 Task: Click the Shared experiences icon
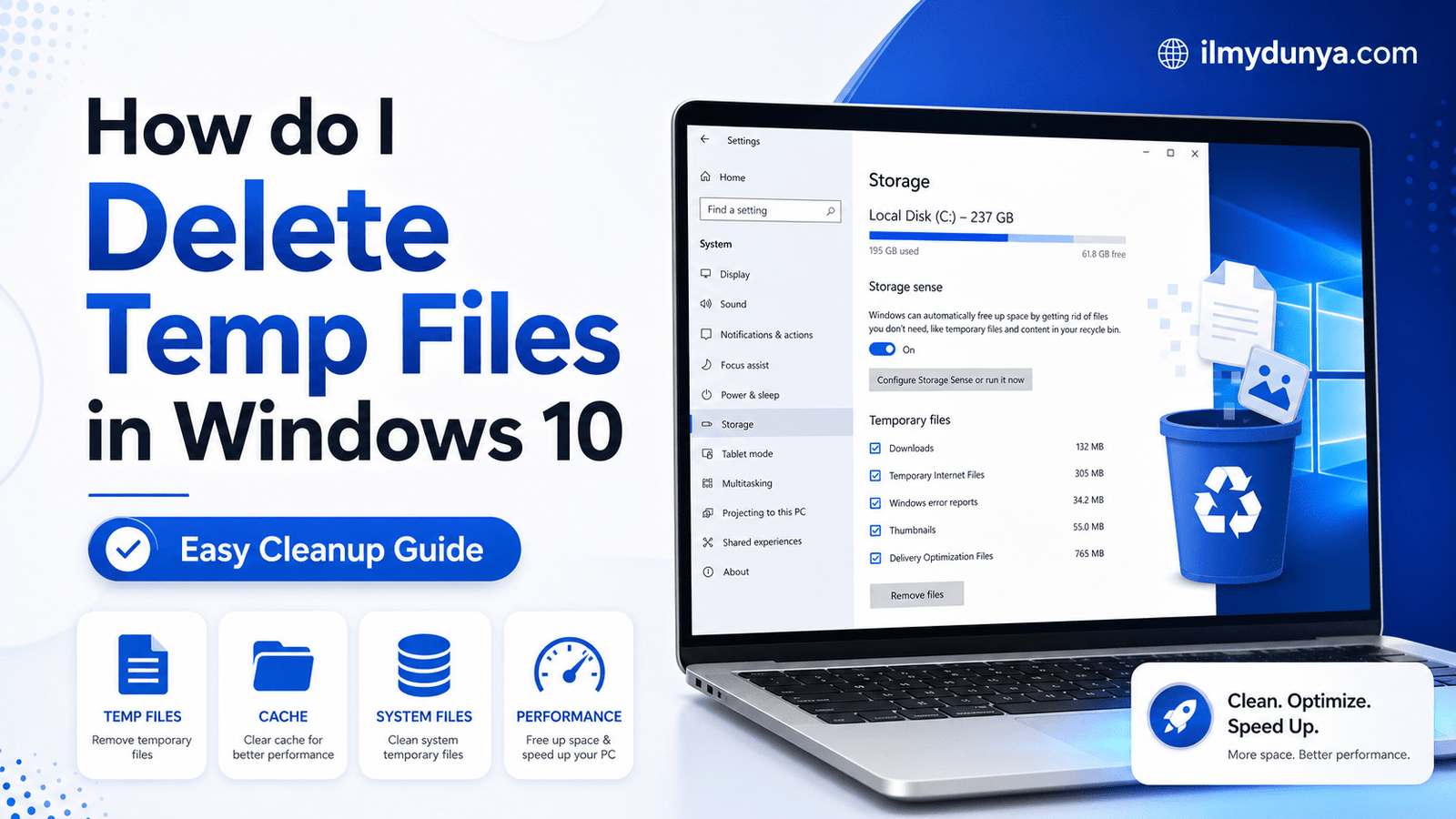tap(708, 542)
